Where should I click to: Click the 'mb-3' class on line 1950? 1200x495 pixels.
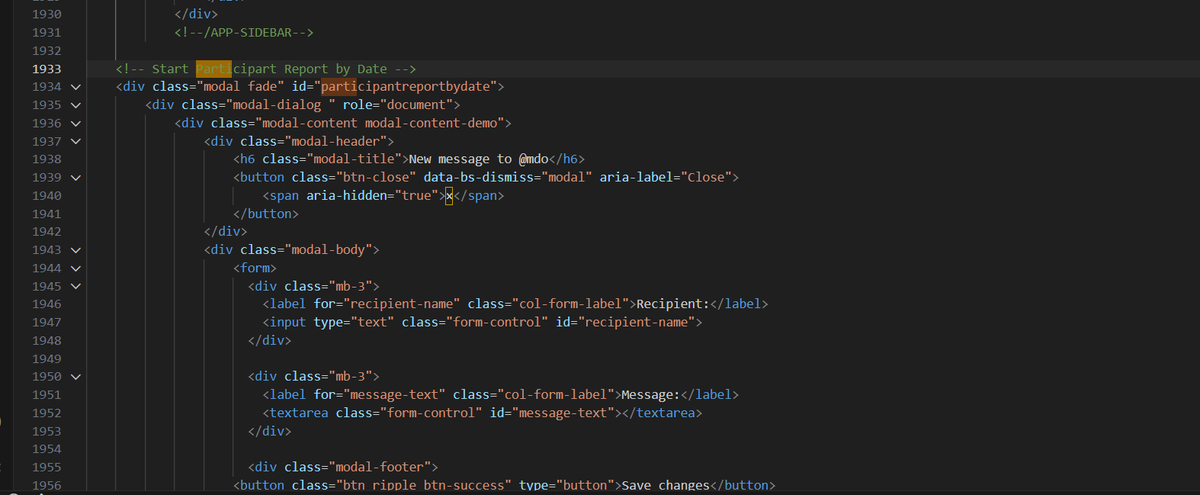point(351,377)
